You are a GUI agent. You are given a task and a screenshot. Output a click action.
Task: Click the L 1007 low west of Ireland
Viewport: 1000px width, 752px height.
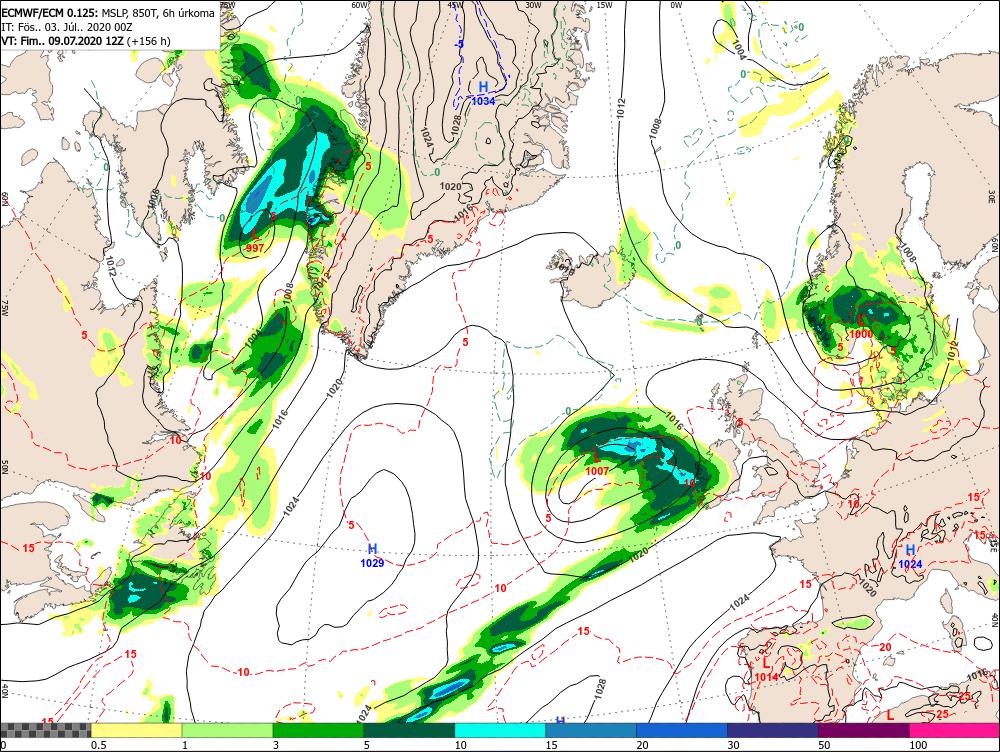pos(597,464)
